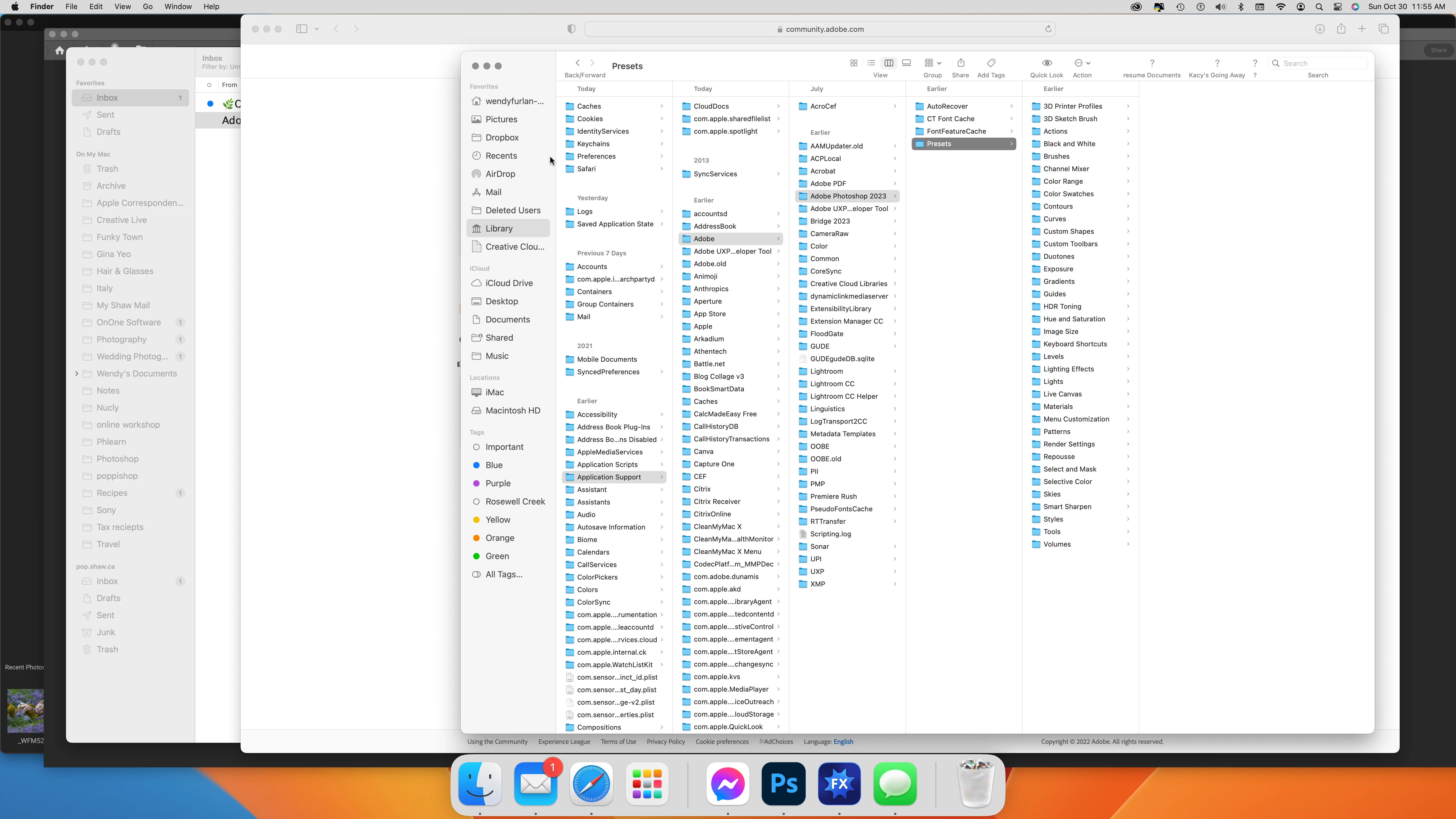Toggle the Safari sidebar button

(x=301, y=29)
